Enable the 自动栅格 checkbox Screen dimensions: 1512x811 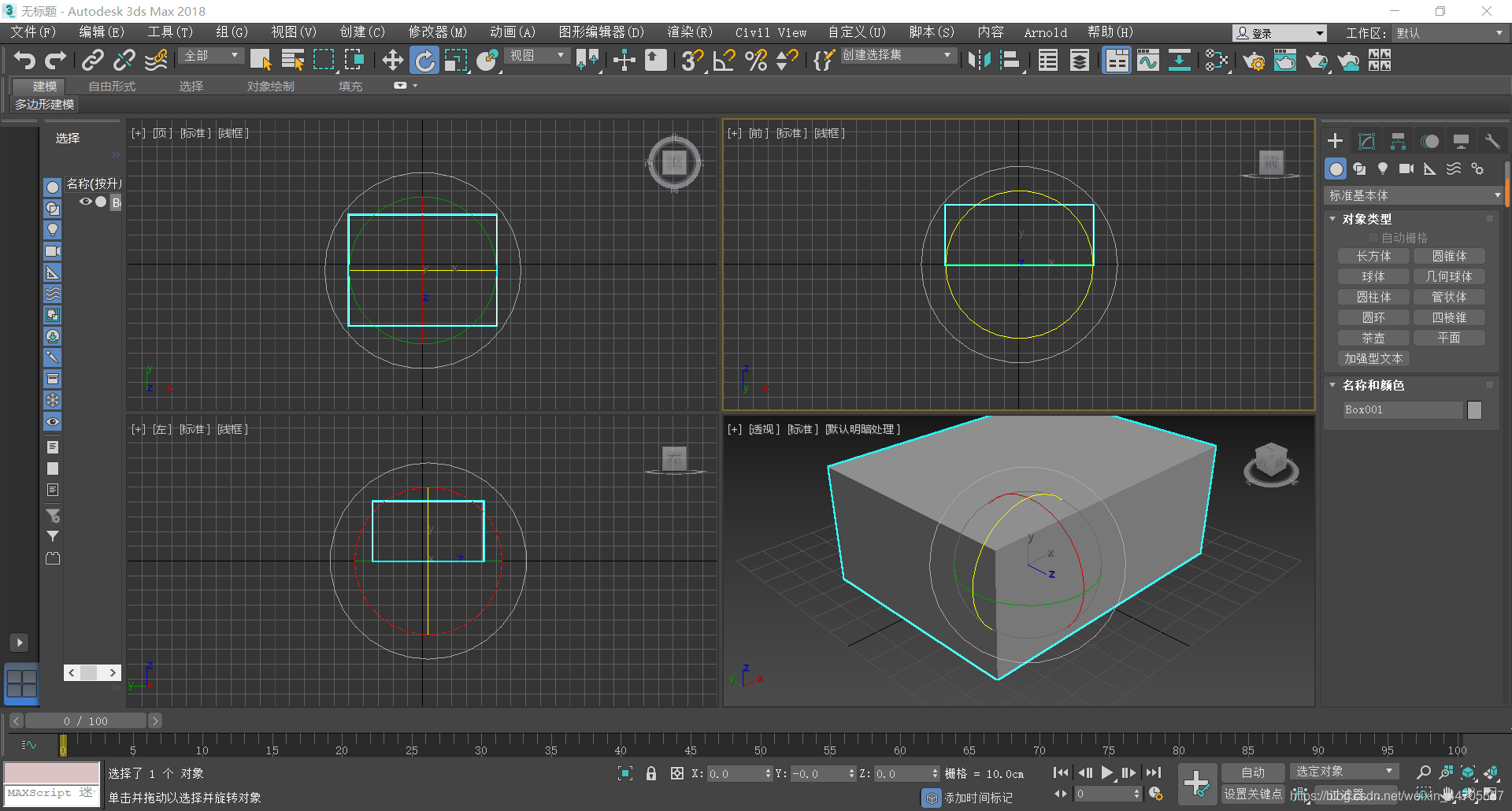[1374, 238]
